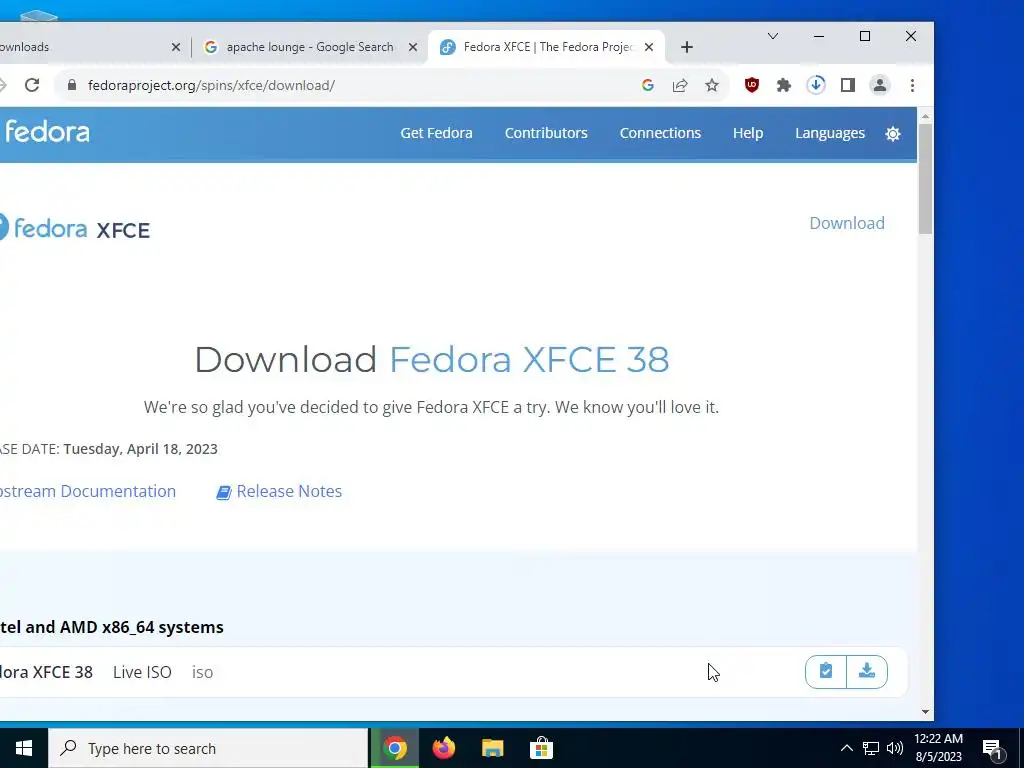Click taskbar search box
Image resolution: width=1024 pixels, height=768 pixels.
(x=208, y=748)
